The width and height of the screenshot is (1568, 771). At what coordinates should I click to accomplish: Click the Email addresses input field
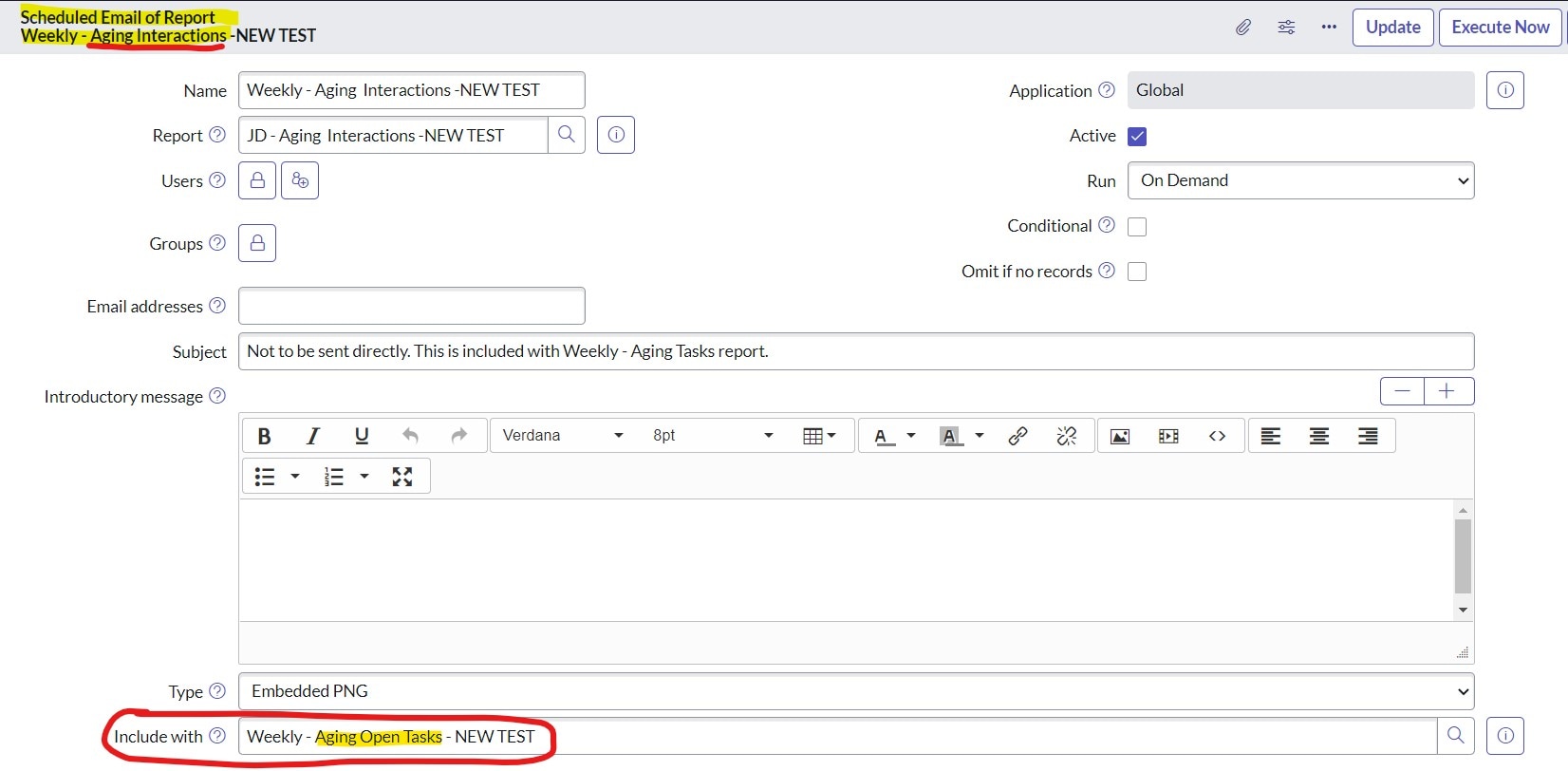click(x=412, y=306)
